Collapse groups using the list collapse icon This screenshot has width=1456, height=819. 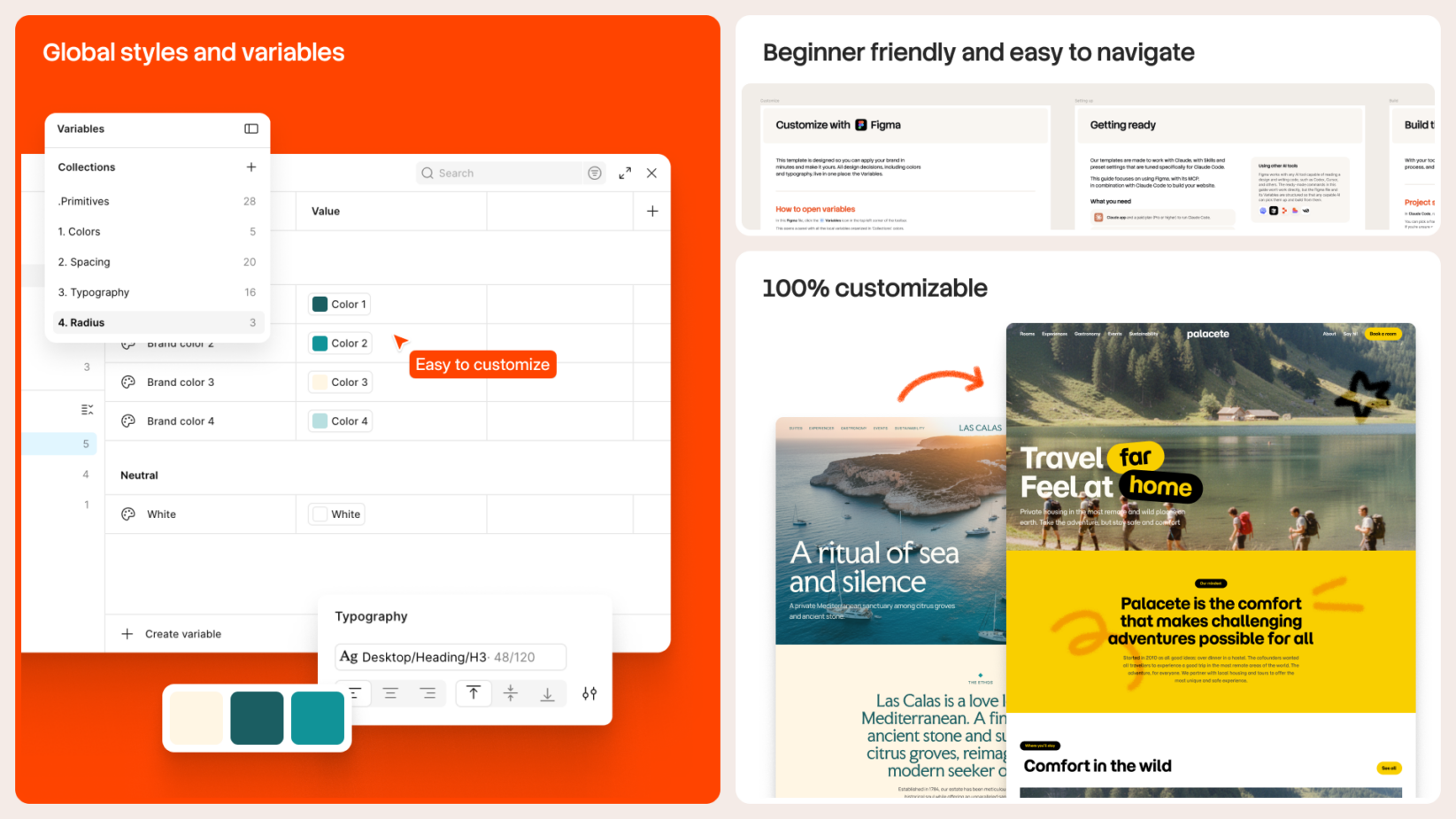pos(87,409)
